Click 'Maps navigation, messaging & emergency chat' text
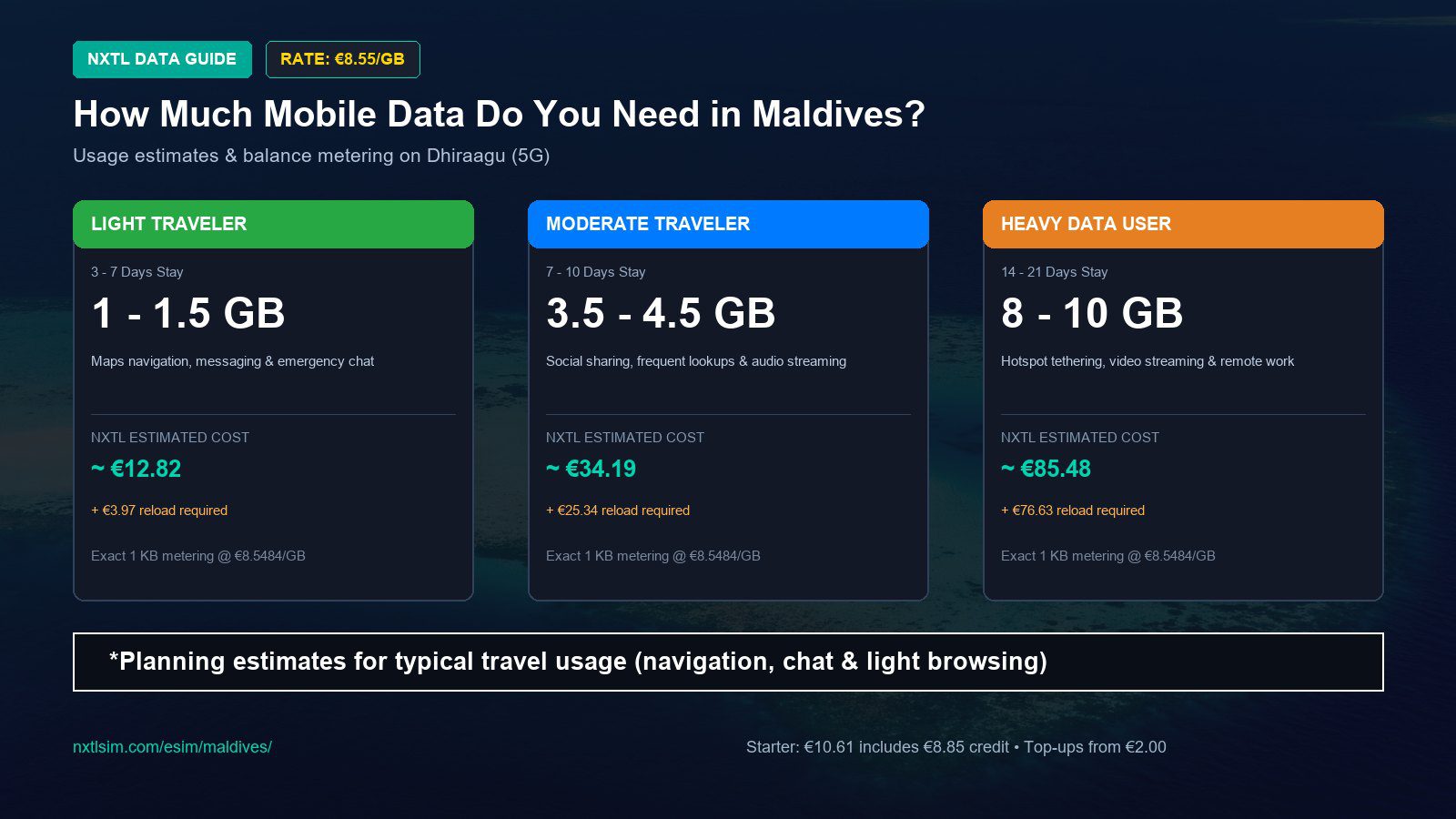Viewport: 1456px width, 819px height. click(x=232, y=361)
